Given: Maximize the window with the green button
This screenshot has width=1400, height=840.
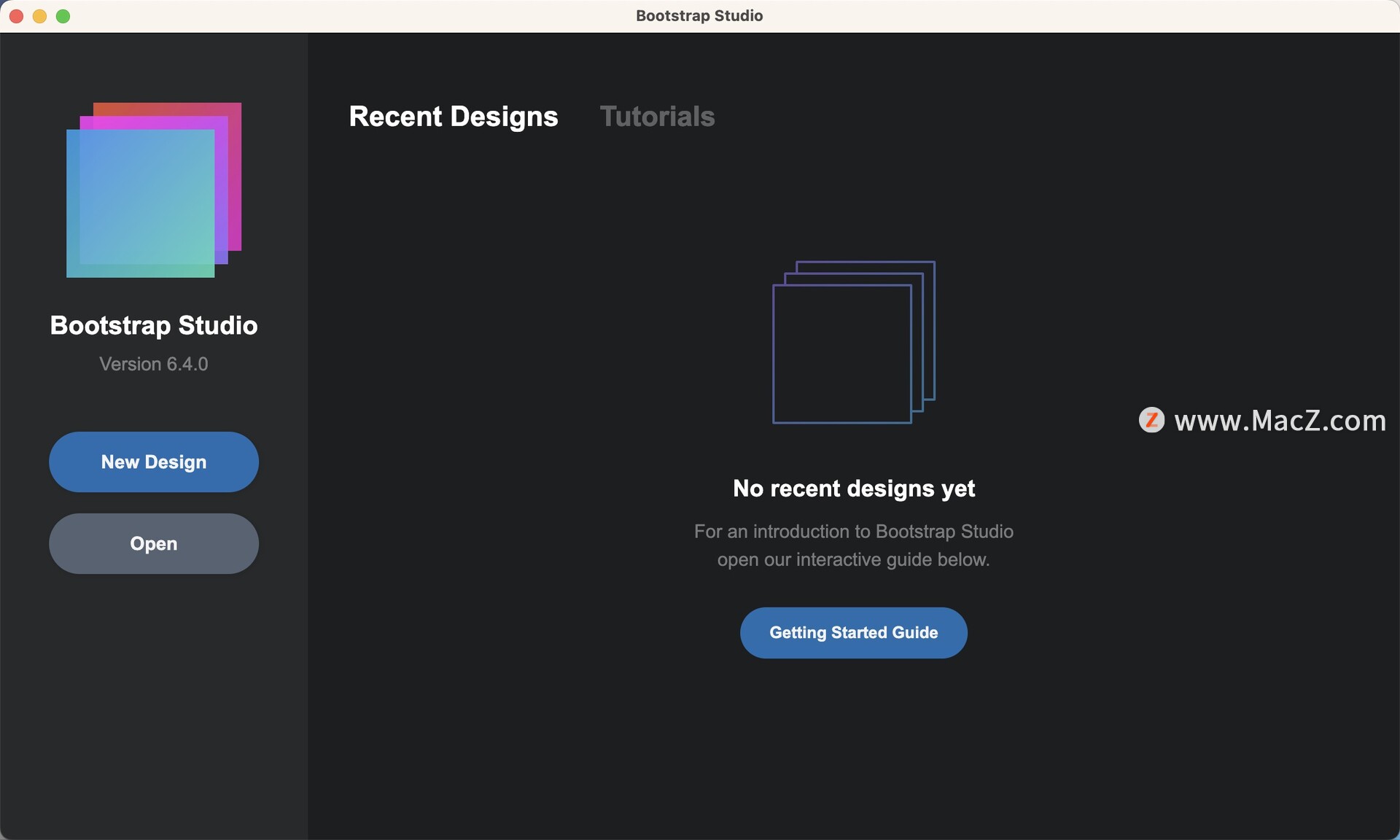Looking at the screenshot, I should pos(62,16).
